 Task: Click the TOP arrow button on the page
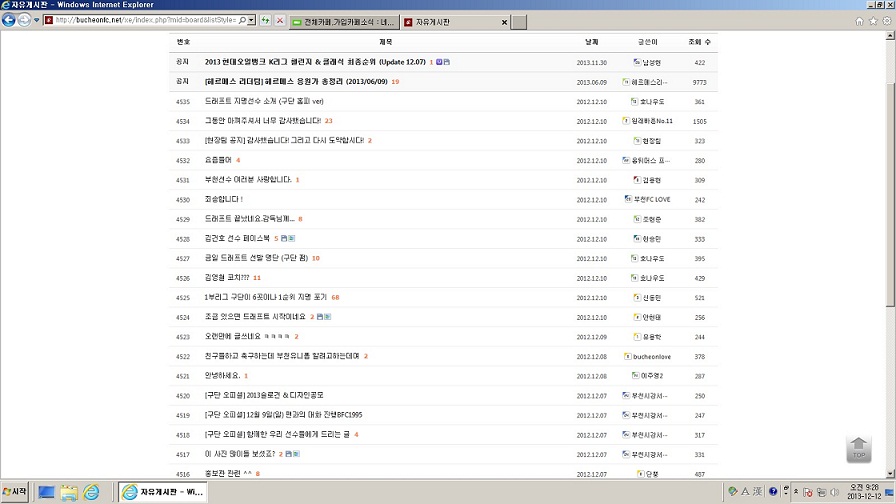pos(858,449)
